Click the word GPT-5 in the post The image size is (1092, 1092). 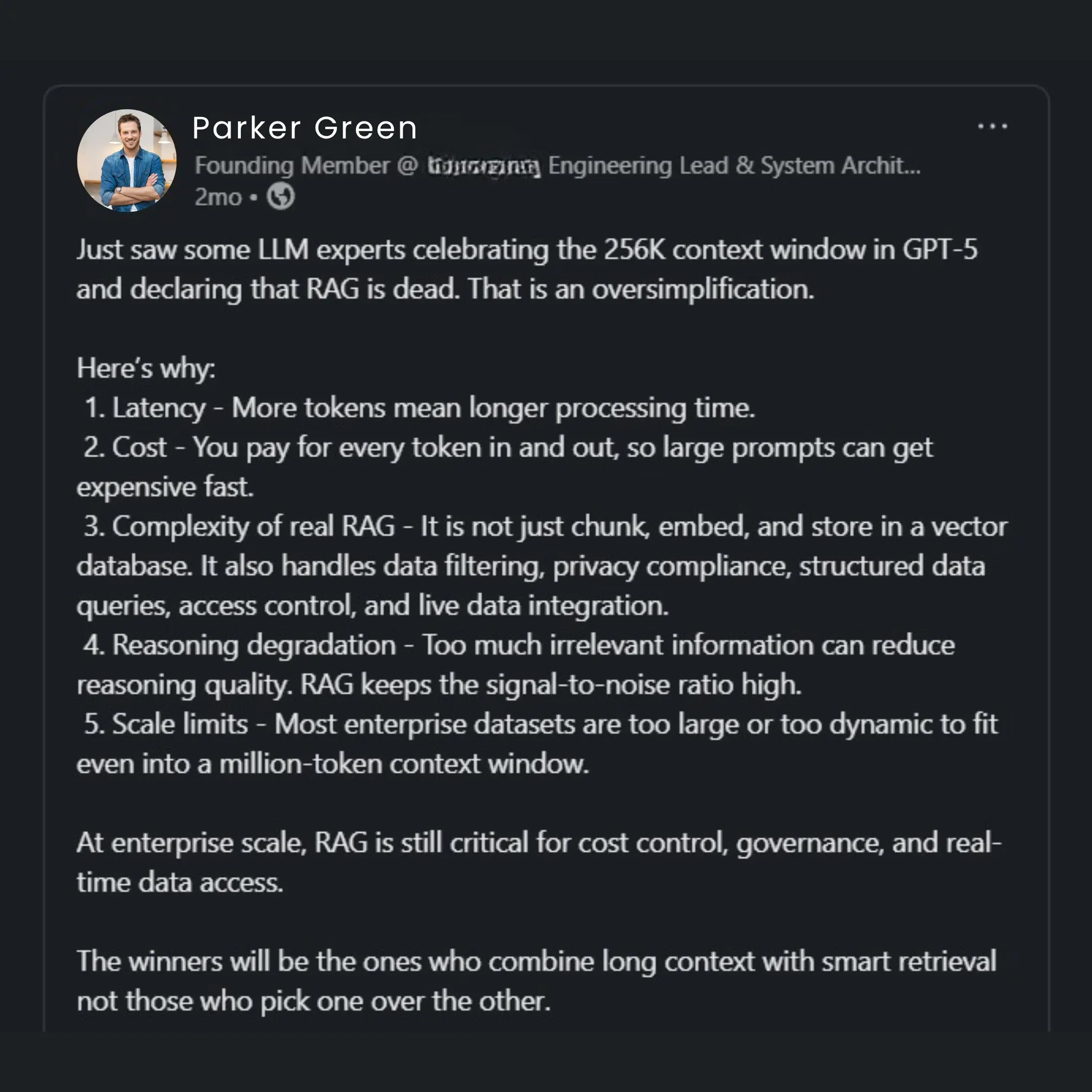(939, 250)
